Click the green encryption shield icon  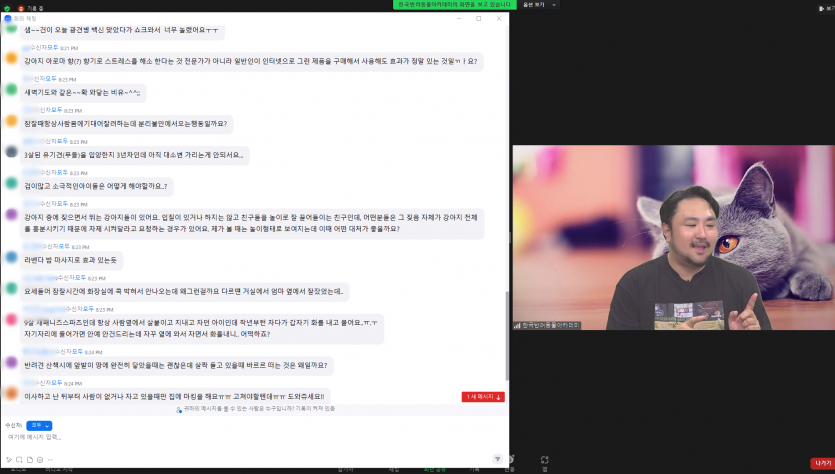tap(7, 9)
